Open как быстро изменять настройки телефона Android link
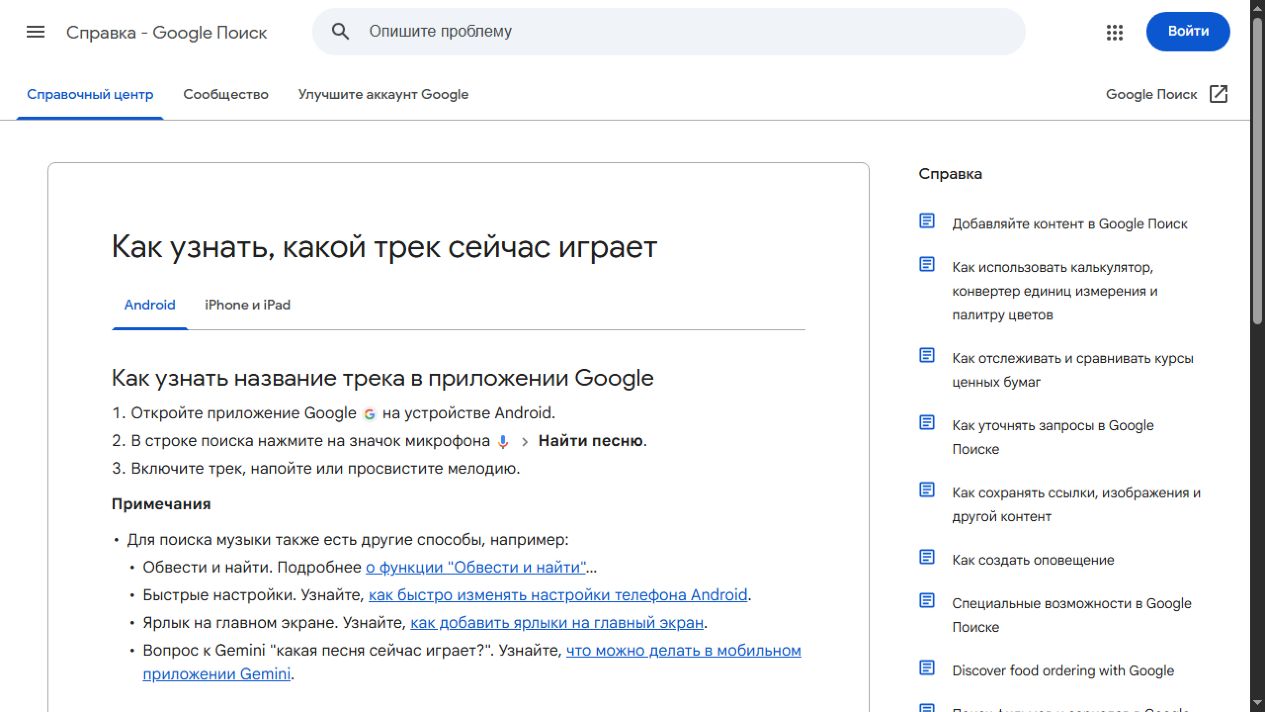This screenshot has width=1265, height=712. click(x=558, y=595)
